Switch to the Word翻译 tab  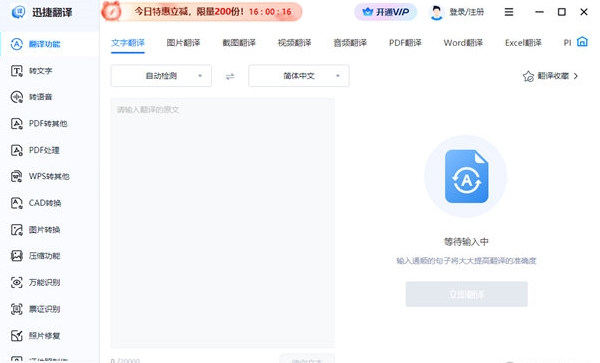[x=463, y=43]
